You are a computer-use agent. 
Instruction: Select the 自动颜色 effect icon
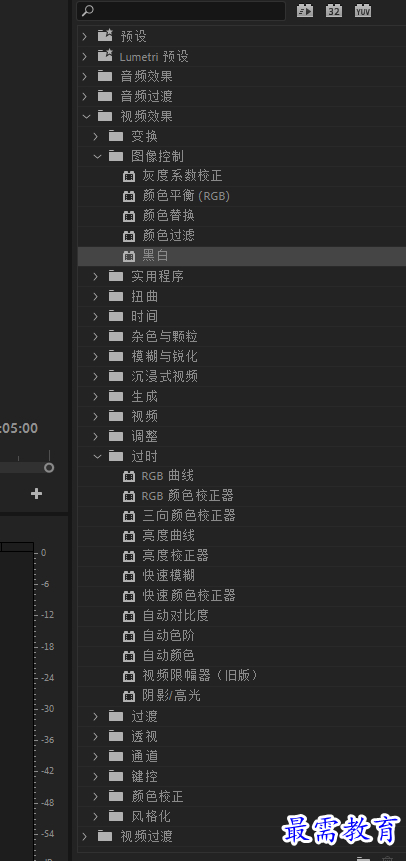(129, 656)
